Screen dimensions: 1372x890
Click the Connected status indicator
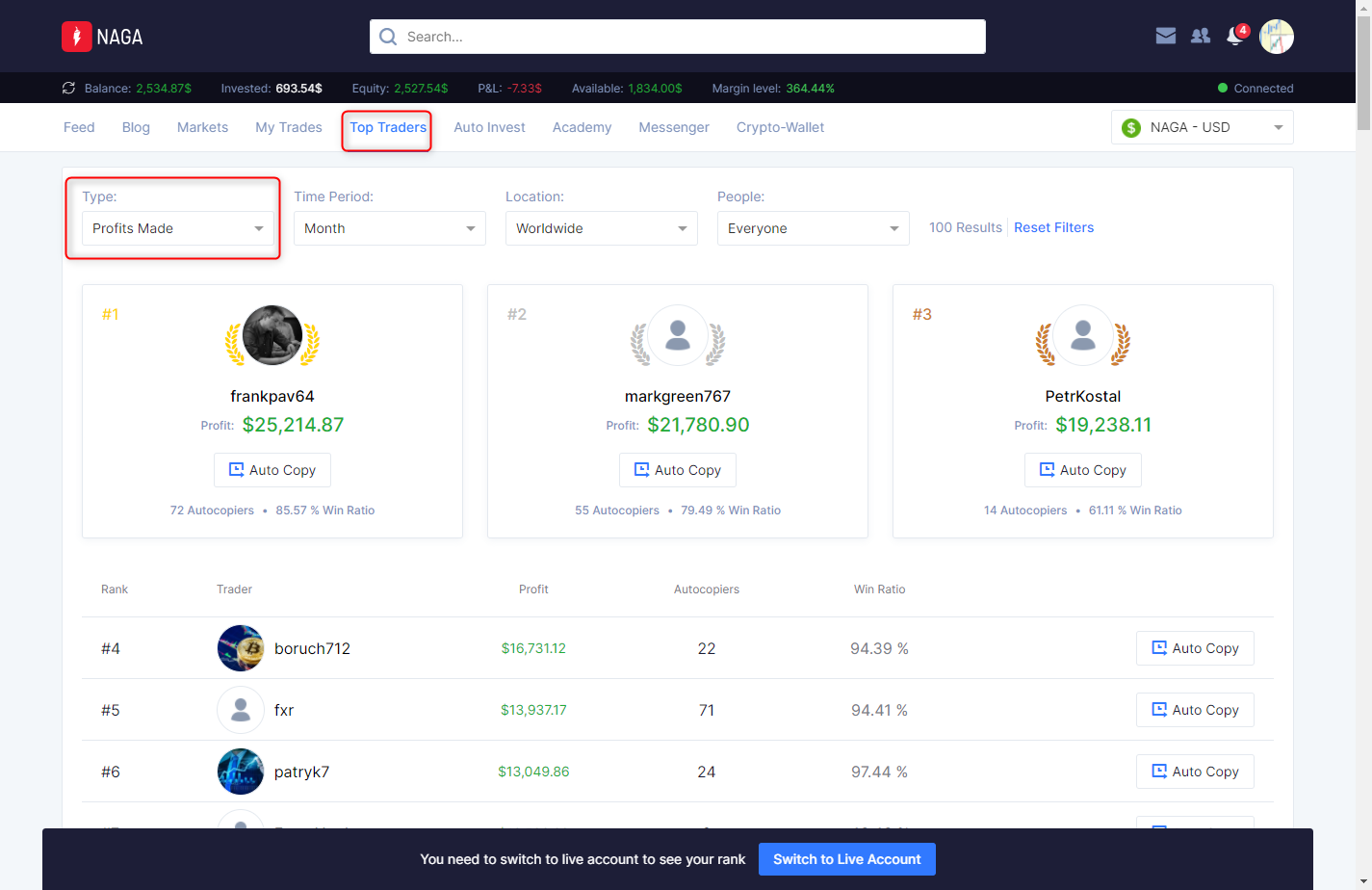point(1256,88)
